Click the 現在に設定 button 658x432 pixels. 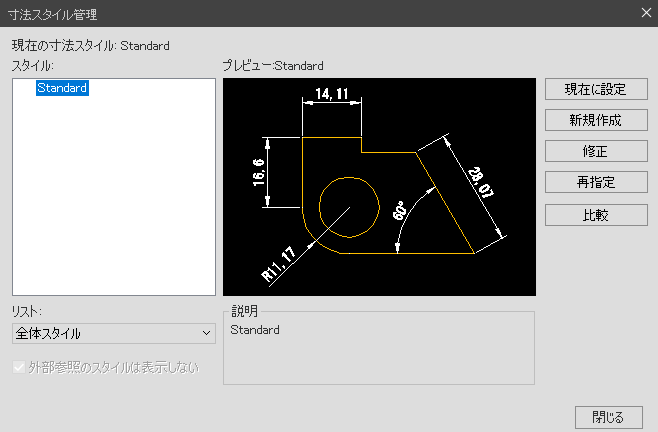pyautogui.click(x=596, y=89)
